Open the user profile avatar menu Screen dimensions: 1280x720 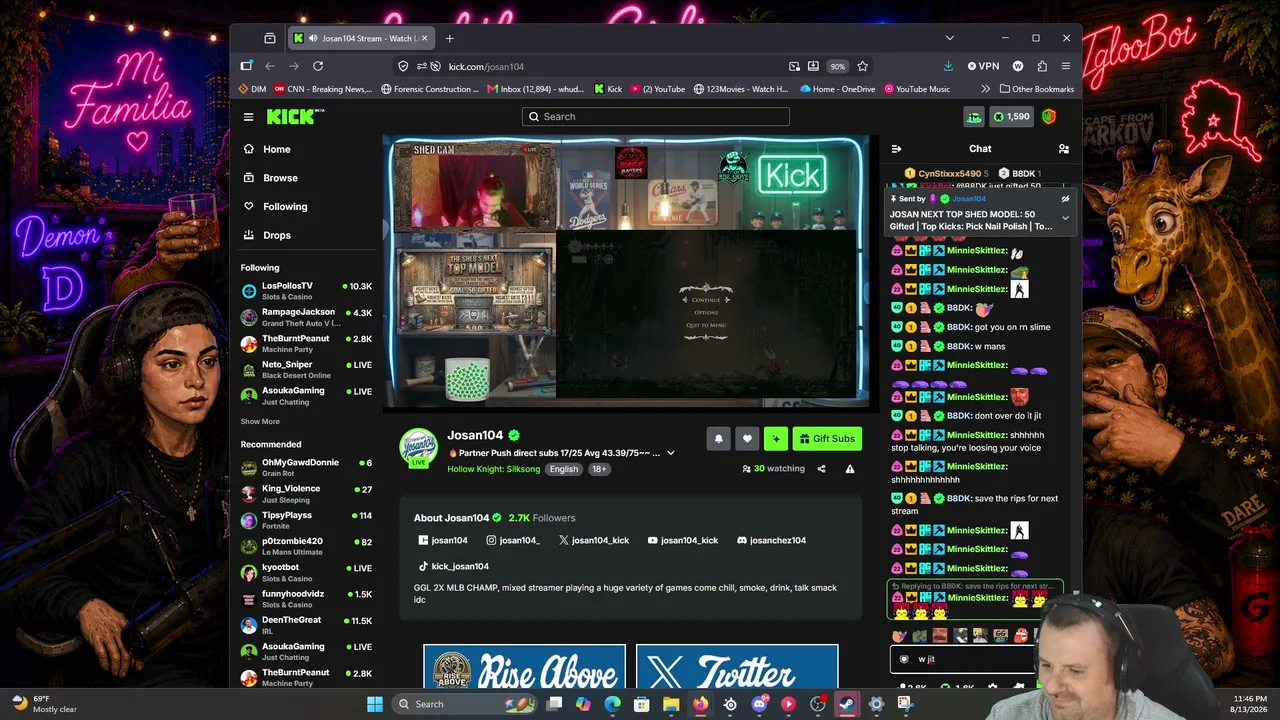pyautogui.click(x=1049, y=117)
